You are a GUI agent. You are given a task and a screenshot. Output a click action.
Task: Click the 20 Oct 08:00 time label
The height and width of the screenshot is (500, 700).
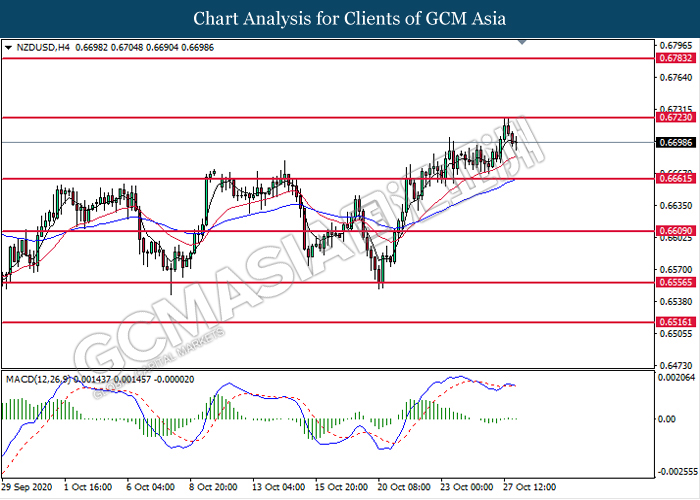coord(403,487)
